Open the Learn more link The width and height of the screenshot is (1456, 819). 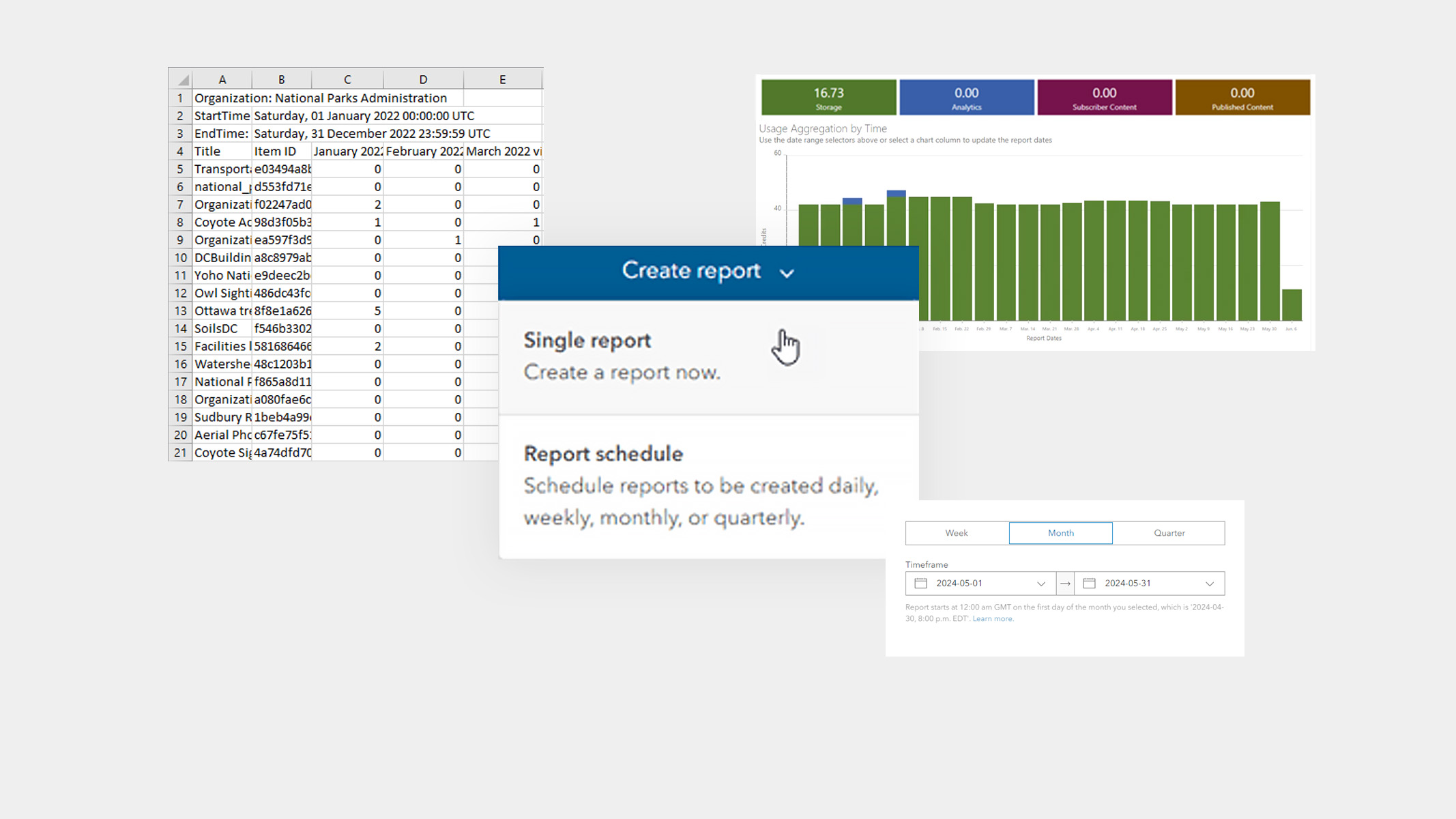[x=993, y=618]
